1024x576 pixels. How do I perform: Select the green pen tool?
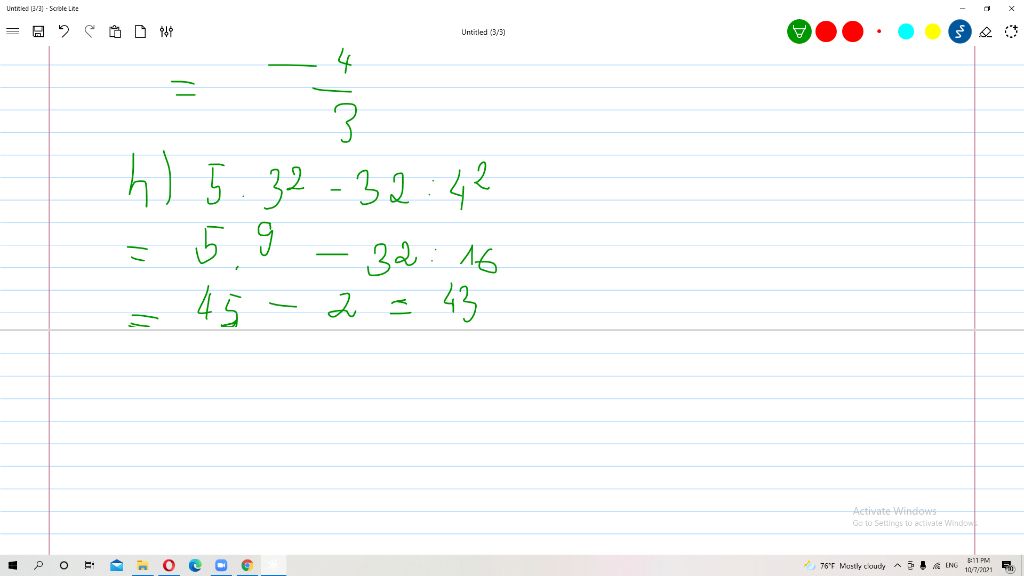(799, 31)
